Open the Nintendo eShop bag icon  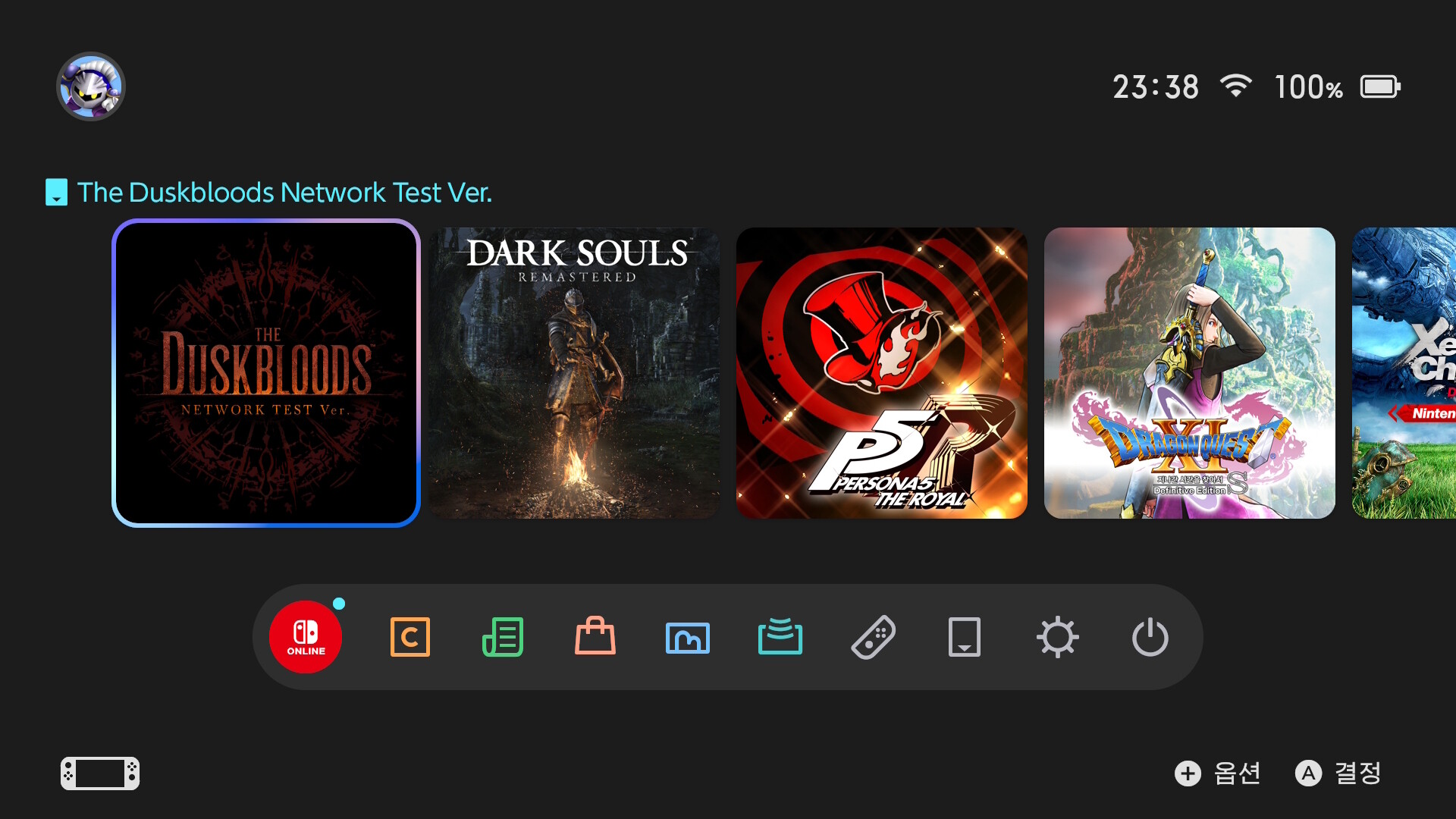595,635
